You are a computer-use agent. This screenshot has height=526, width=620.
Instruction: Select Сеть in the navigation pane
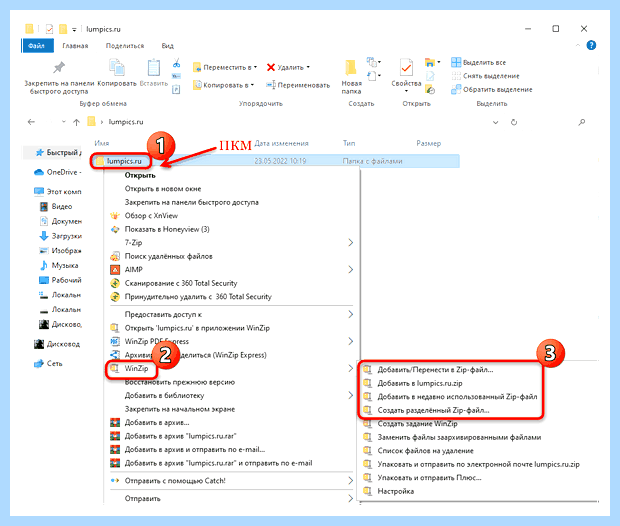tap(48, 363)
